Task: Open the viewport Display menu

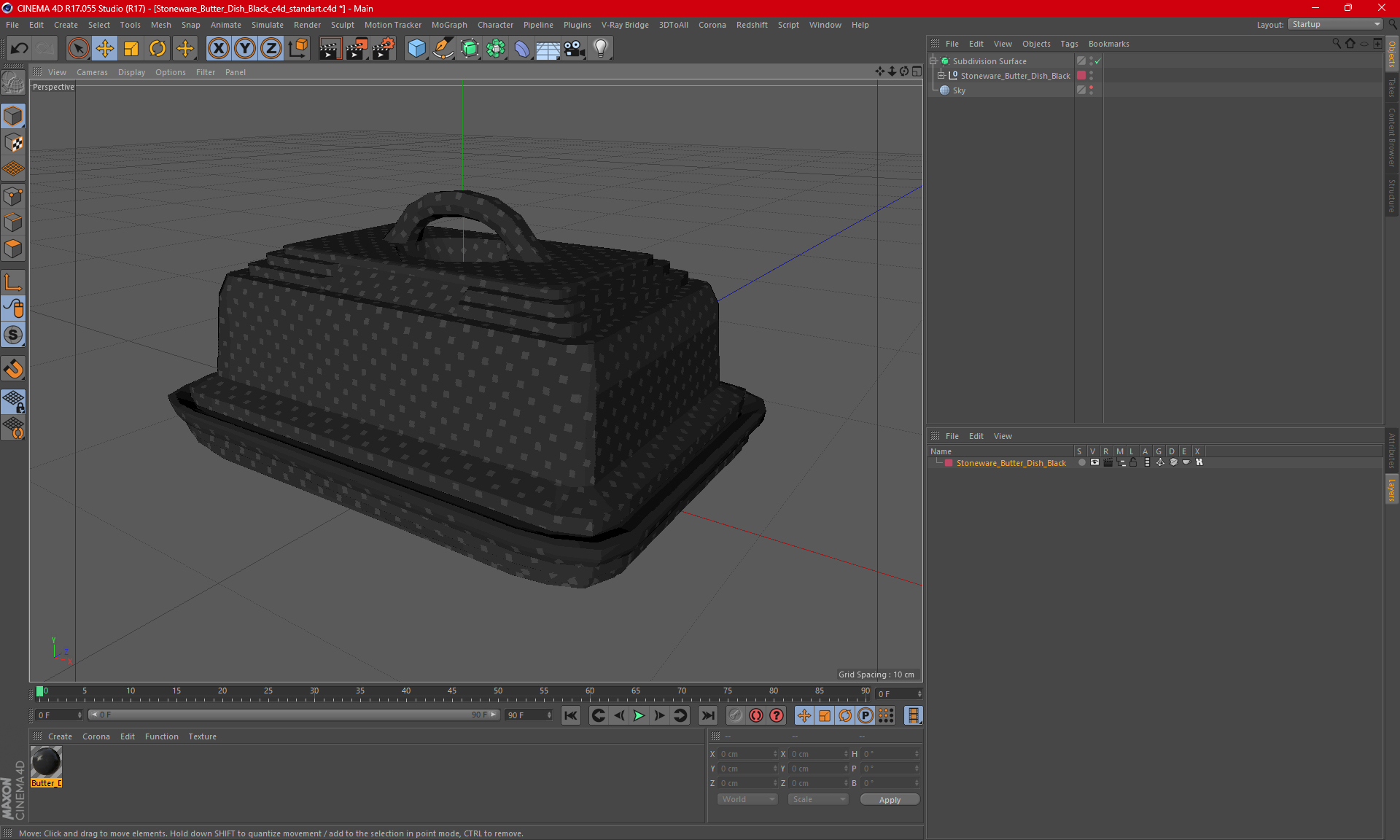Action: tap(131, 72)
